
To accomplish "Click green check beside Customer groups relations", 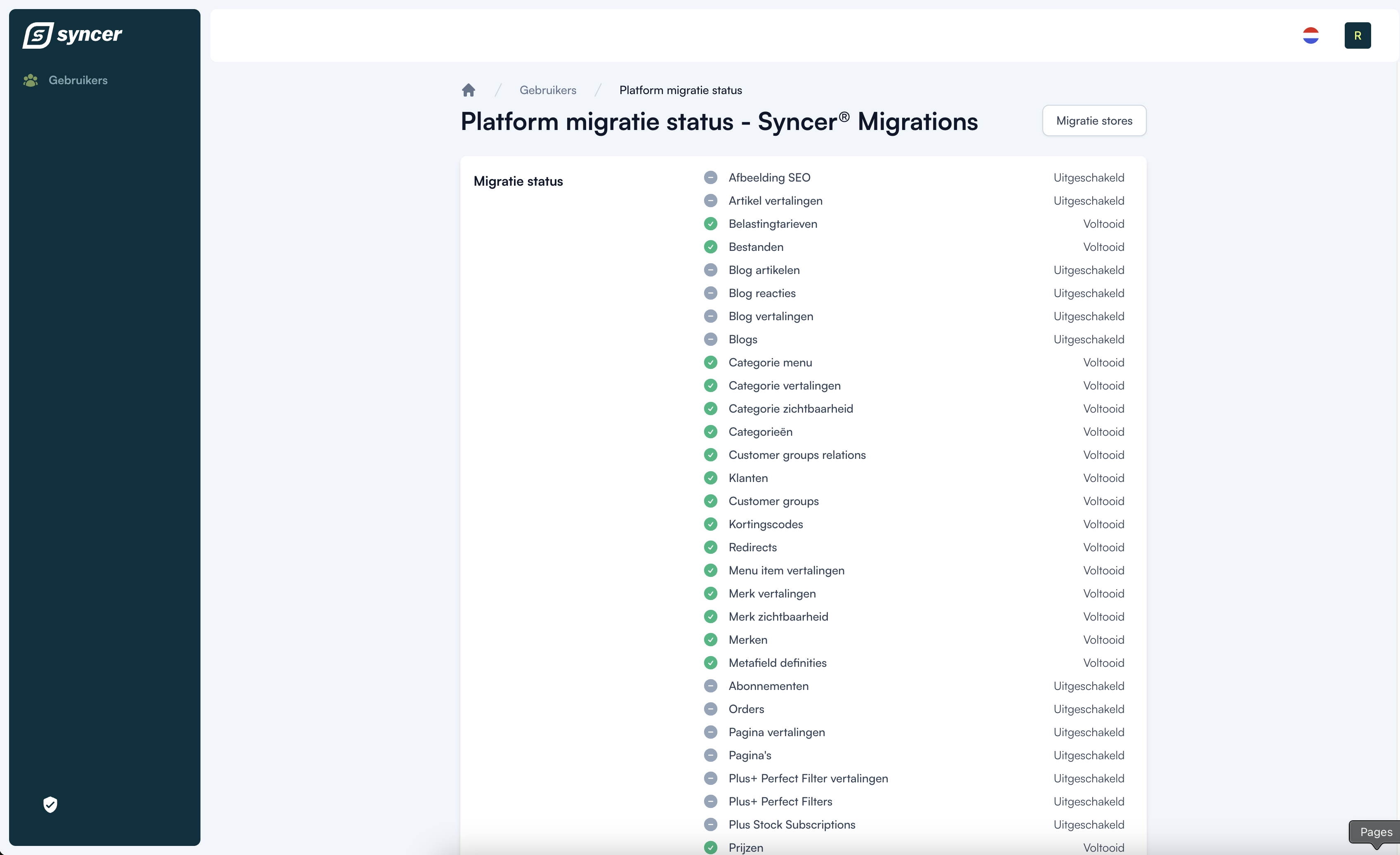I will click(710, 455).
